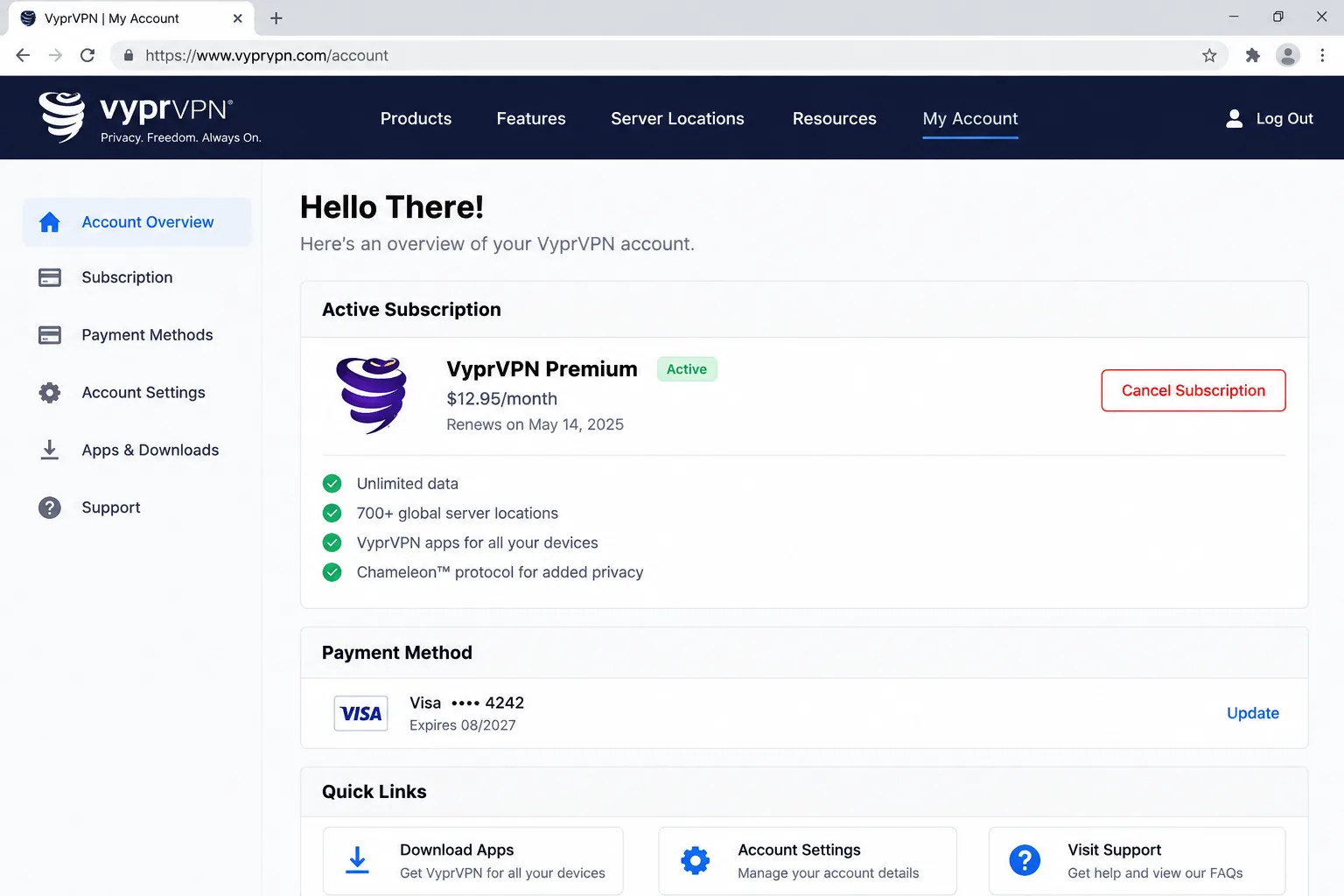Open the Download Apps quick link
Viewport: 1344px width, 896px height.
point(473,861)
